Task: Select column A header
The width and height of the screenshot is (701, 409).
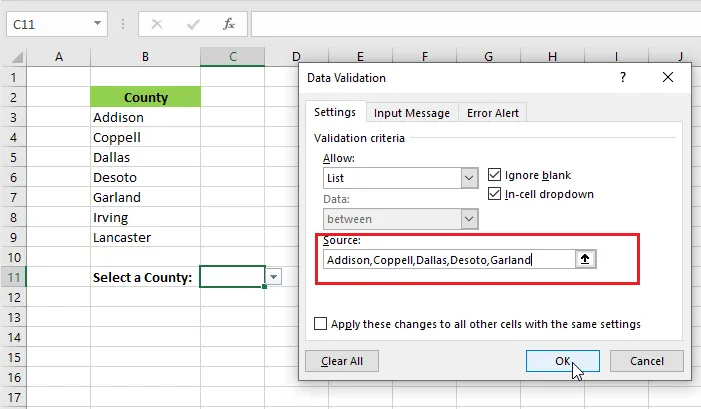Action: pyautogui.click(x=59, y=57)
